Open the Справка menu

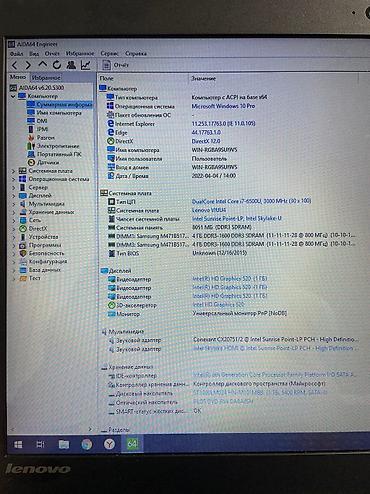click(136, 53)
